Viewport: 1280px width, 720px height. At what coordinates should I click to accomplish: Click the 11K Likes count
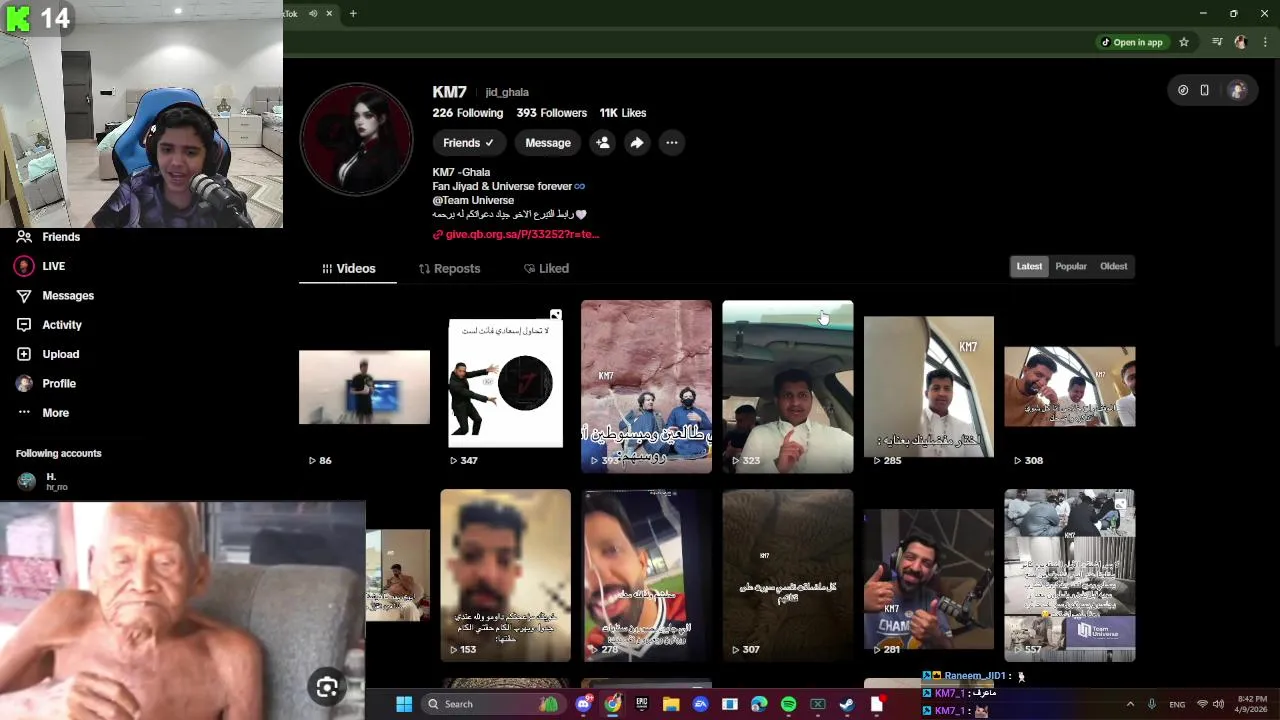click(623, 113)
